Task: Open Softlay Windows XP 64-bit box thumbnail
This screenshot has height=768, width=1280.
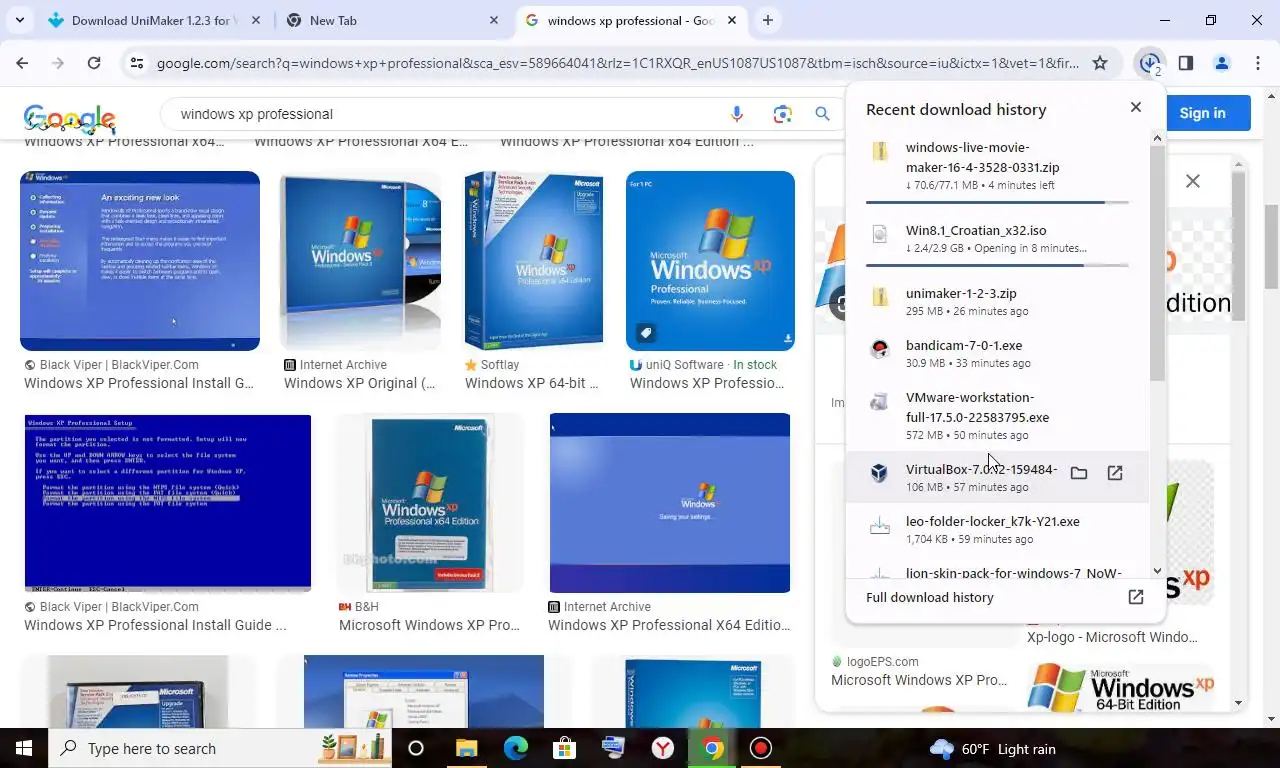Action: [534, 261]
